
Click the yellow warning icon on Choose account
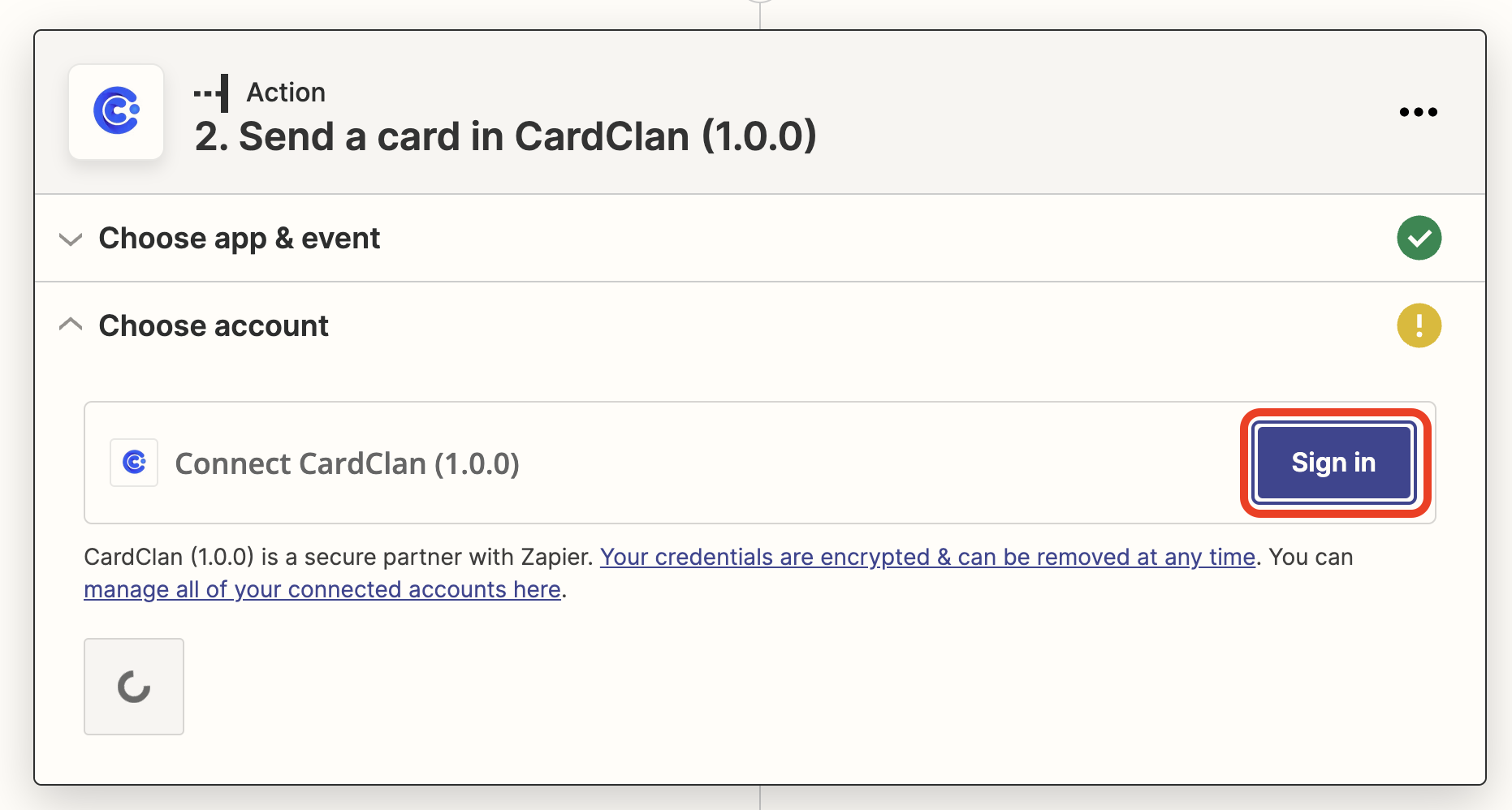(1419, 325)
